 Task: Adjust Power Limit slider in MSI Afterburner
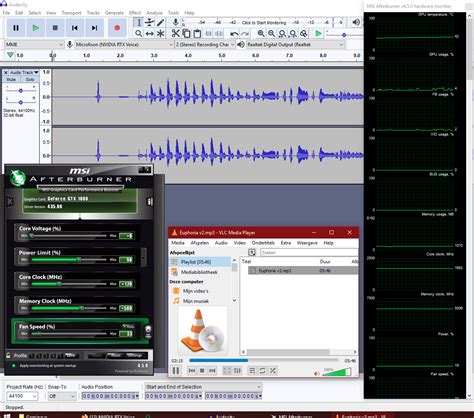(x=79, y=259)
